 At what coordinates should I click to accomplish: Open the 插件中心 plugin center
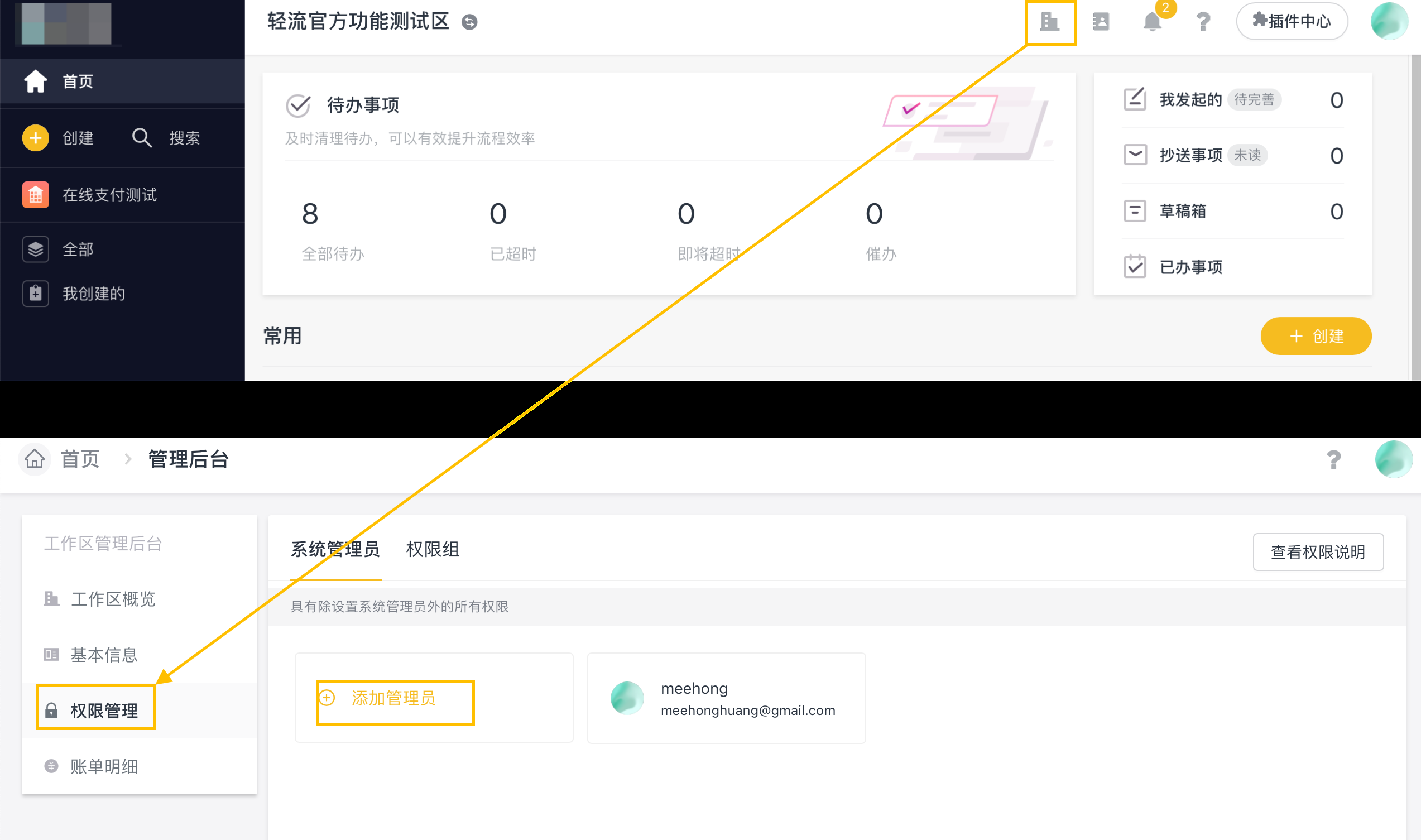click(1292, 22)
